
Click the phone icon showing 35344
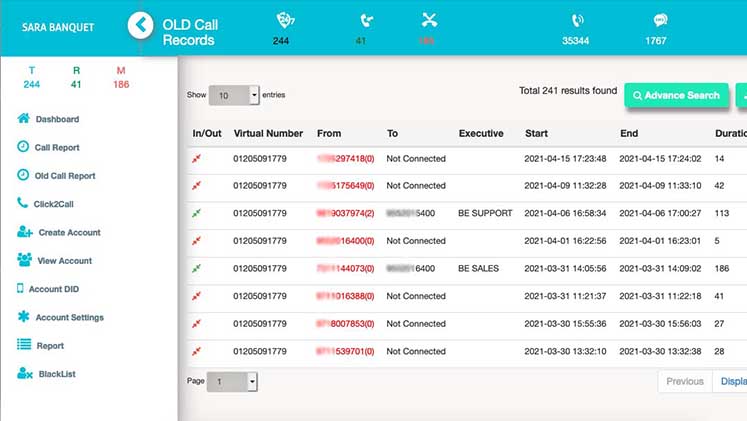[577, 21]
